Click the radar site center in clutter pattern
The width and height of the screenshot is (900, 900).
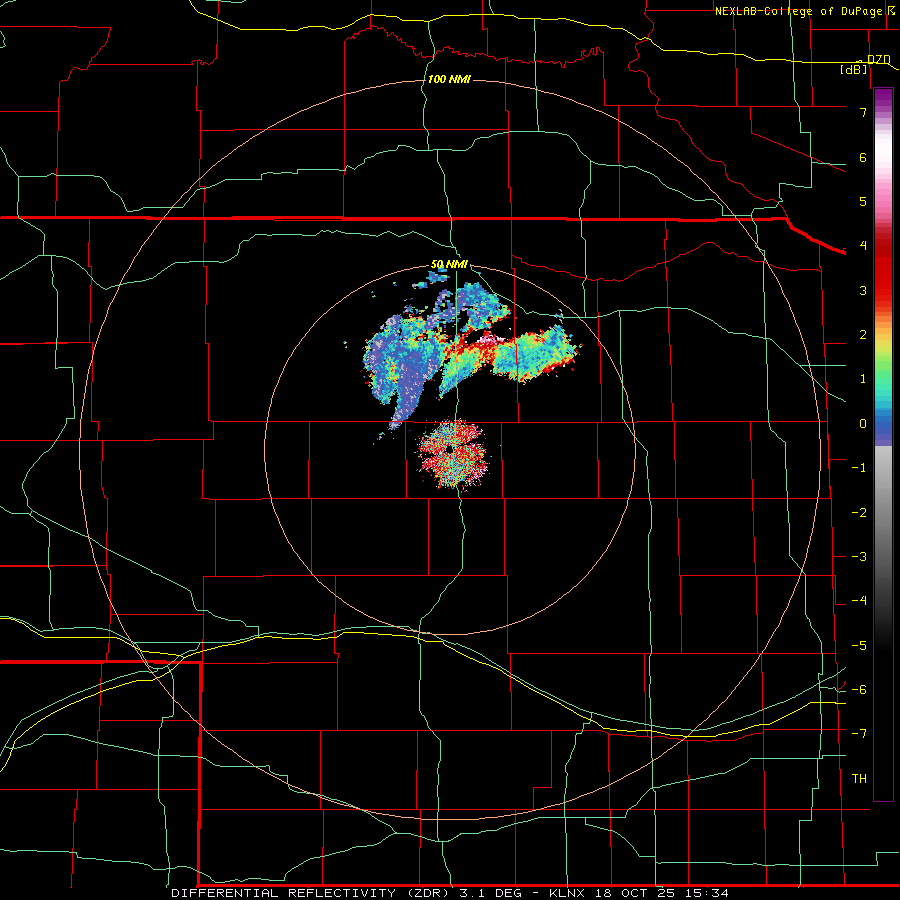click(449, 450)
